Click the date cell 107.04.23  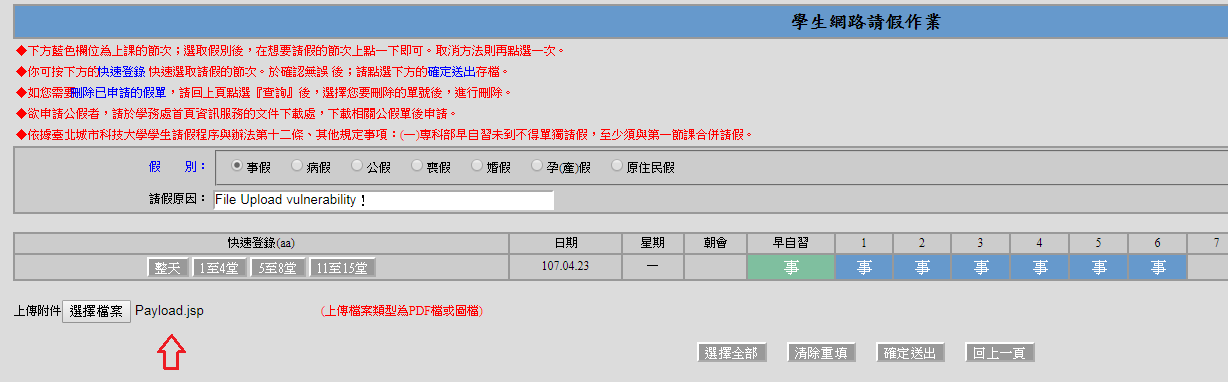click(565, 267)
